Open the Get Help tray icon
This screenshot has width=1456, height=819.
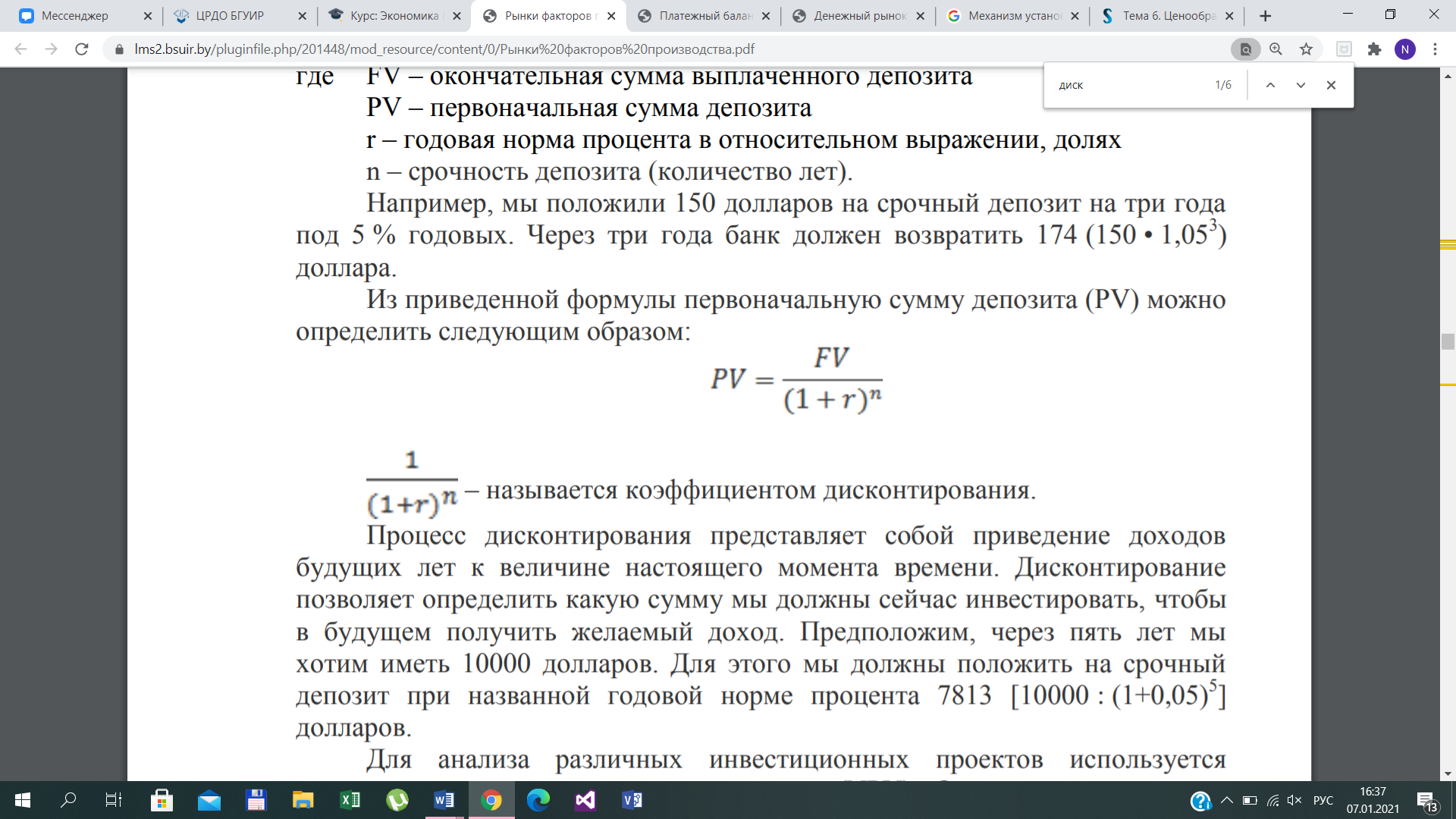(x=1200, y=801)
